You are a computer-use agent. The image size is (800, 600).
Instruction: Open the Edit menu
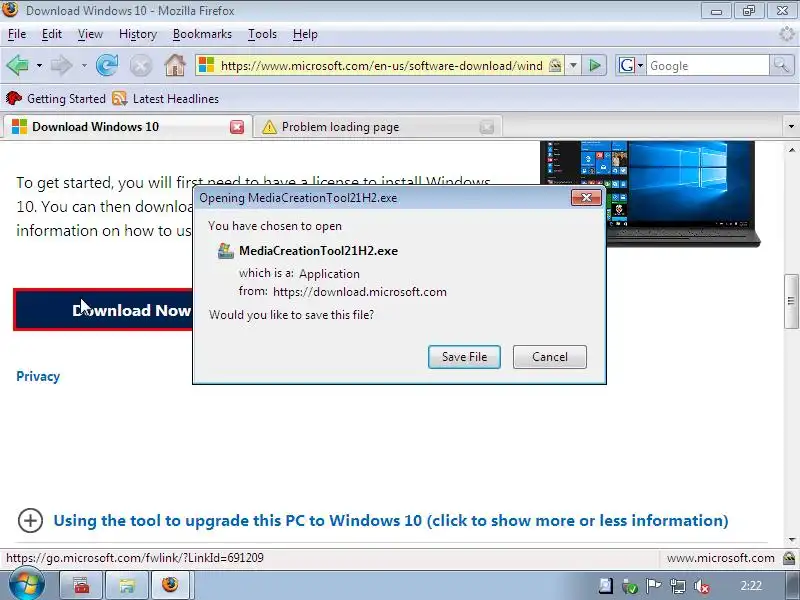click(x=52, y=34)
